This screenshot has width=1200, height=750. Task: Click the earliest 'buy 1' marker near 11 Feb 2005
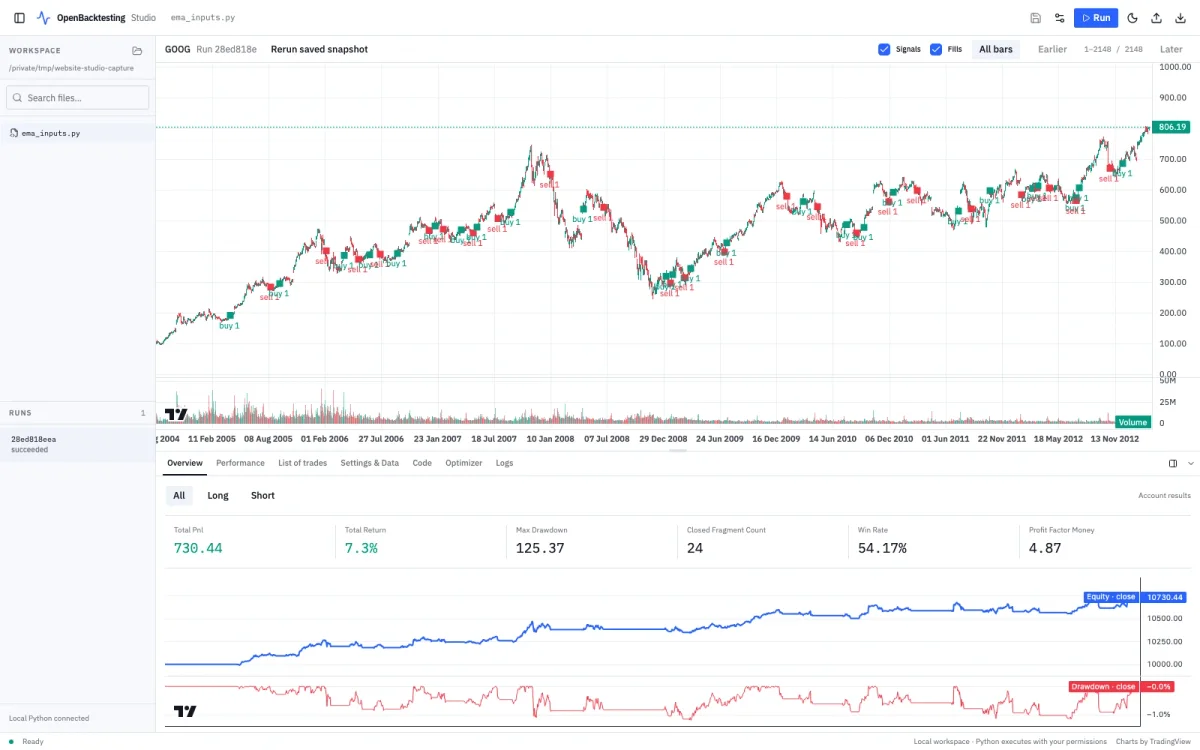[230, 316]
